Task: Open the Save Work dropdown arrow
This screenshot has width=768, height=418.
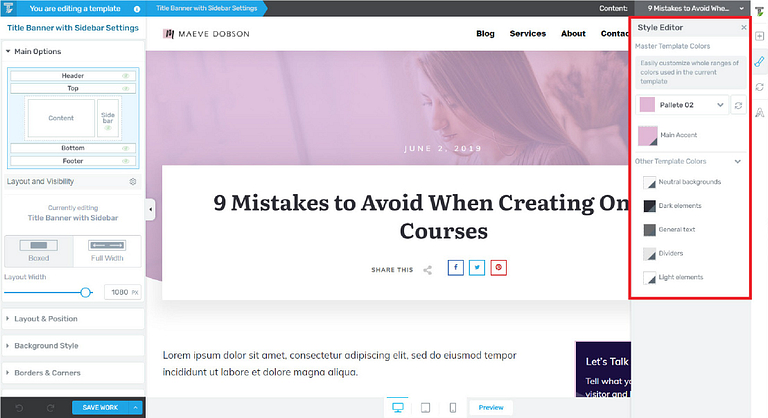Action: click(135, 407)
